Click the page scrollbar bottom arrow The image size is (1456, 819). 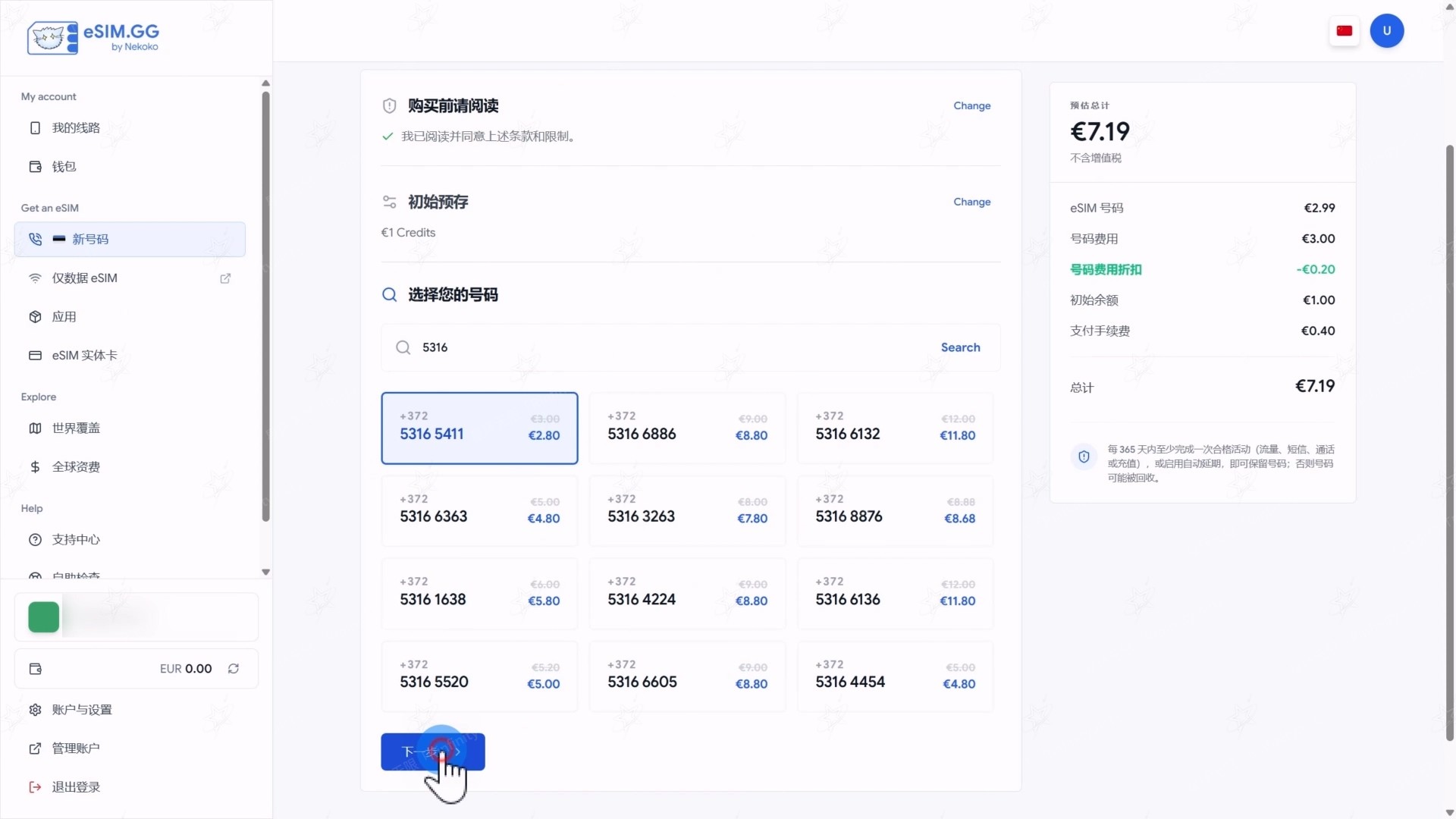click(x=1450, y=812)
